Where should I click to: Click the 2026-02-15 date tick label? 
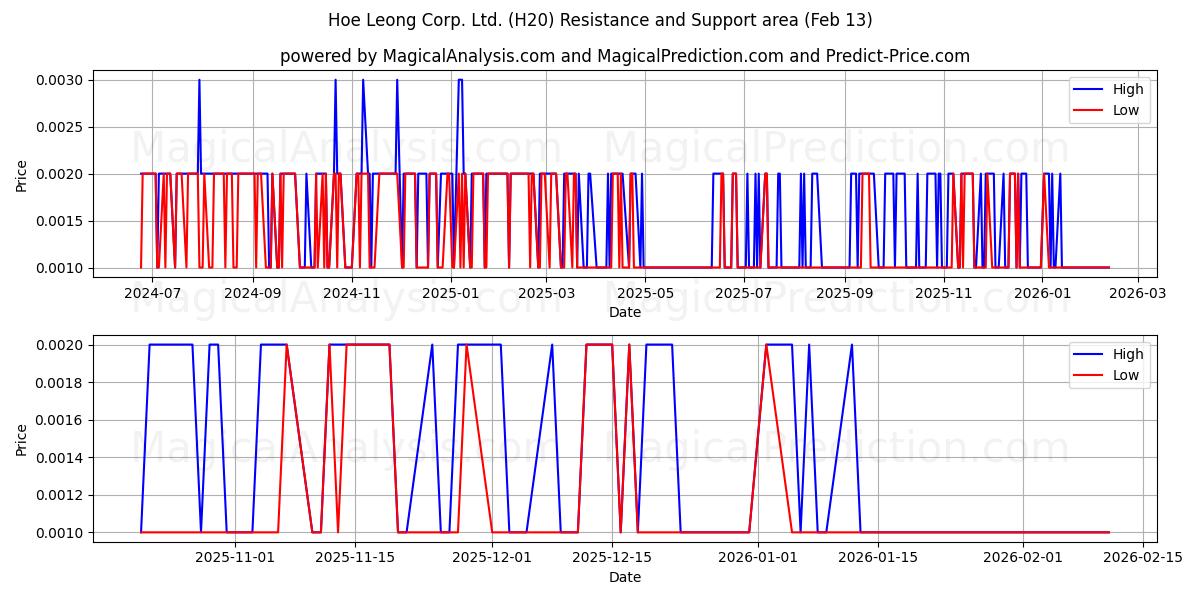[x=1143, y=558]
